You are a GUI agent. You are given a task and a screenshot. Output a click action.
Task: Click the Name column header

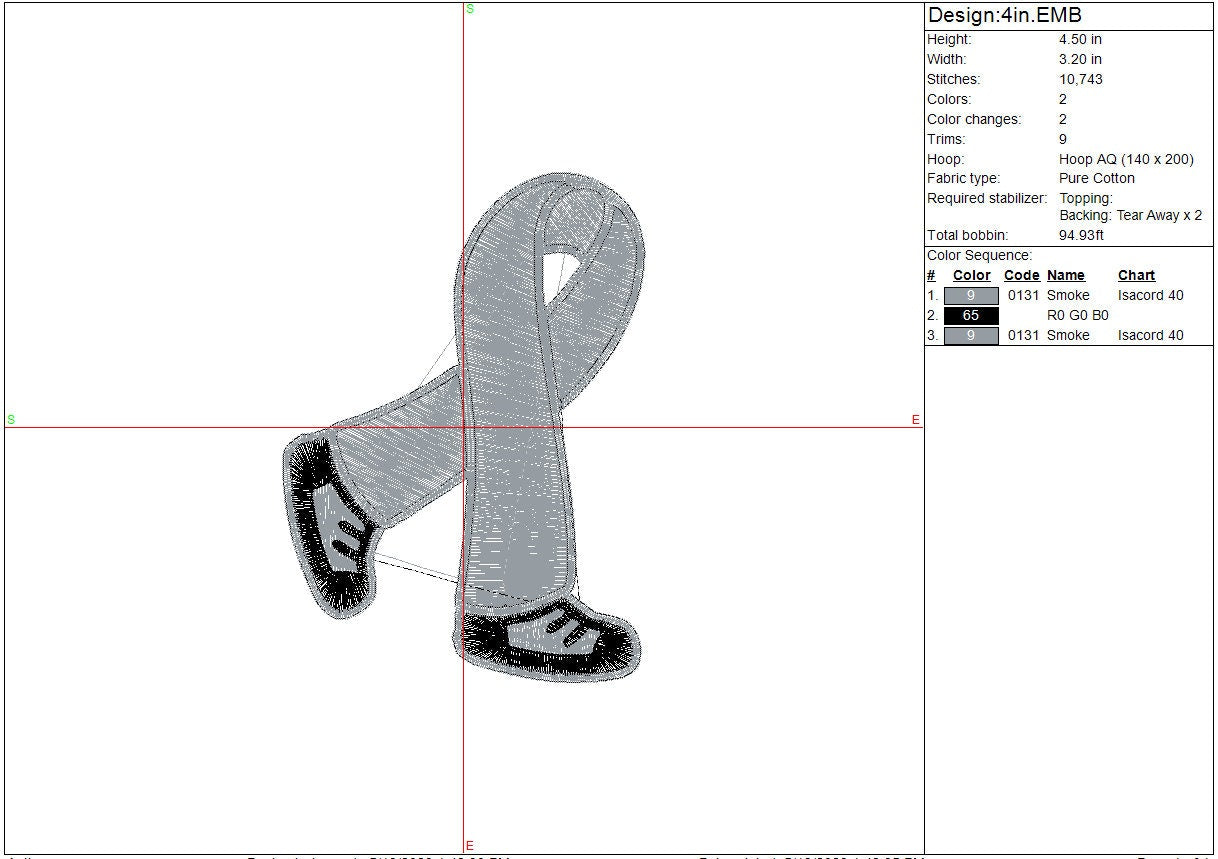click(x=1065, y=276)
